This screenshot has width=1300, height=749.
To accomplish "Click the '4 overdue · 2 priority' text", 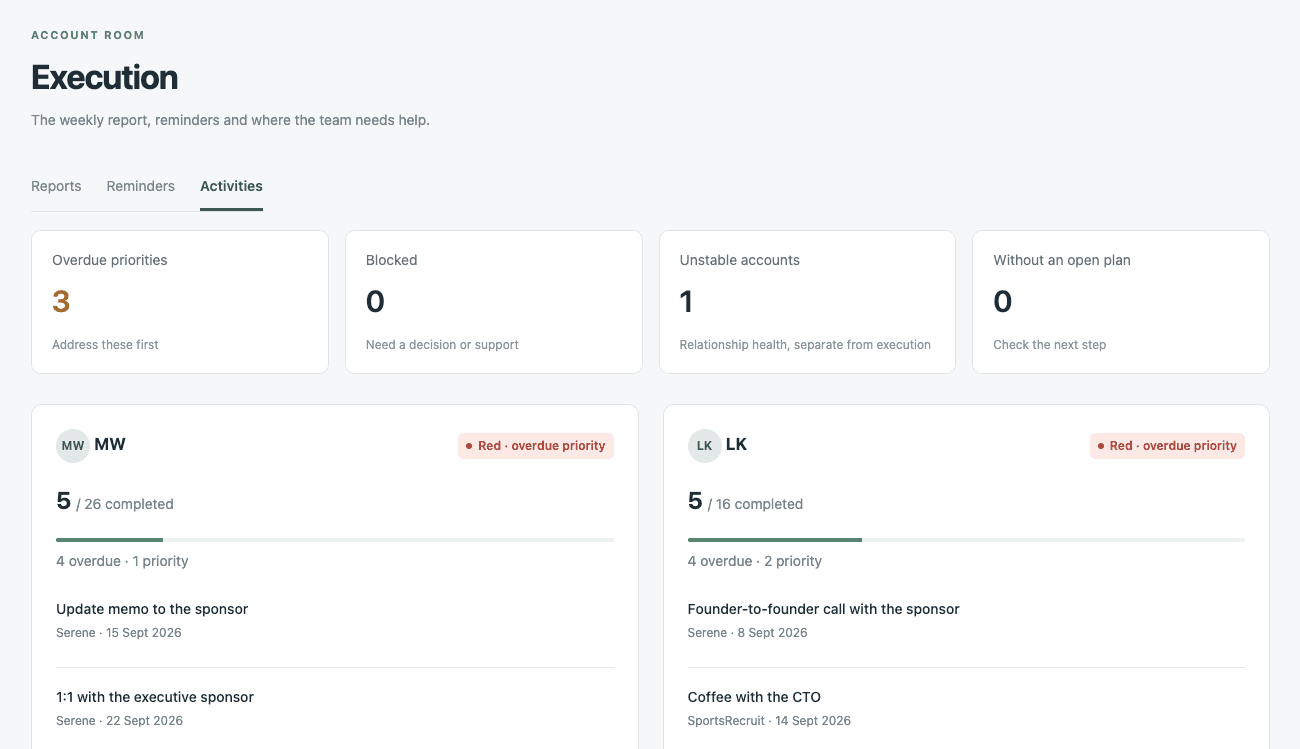I will coord(755,561).
